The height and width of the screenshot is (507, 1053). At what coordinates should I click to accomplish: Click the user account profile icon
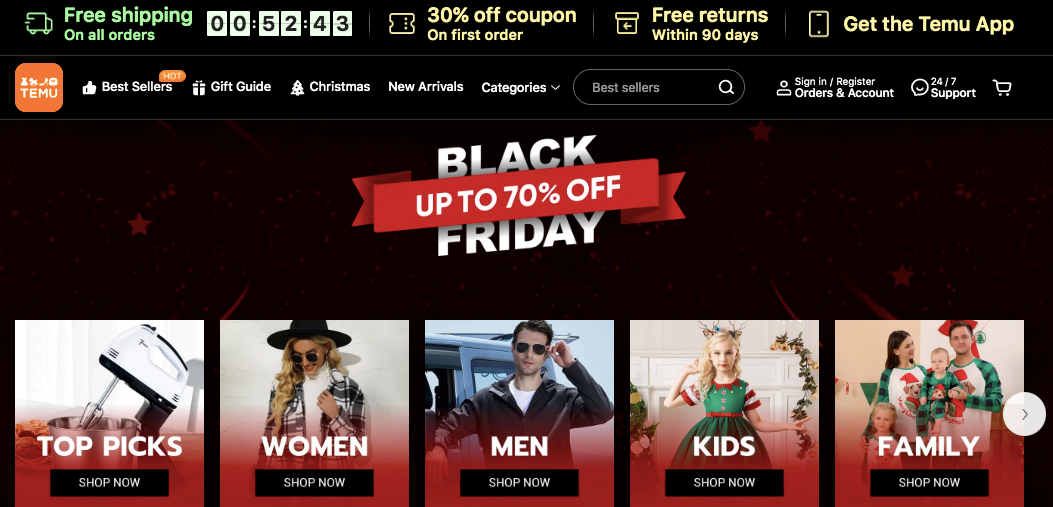[x=783, y=88]
